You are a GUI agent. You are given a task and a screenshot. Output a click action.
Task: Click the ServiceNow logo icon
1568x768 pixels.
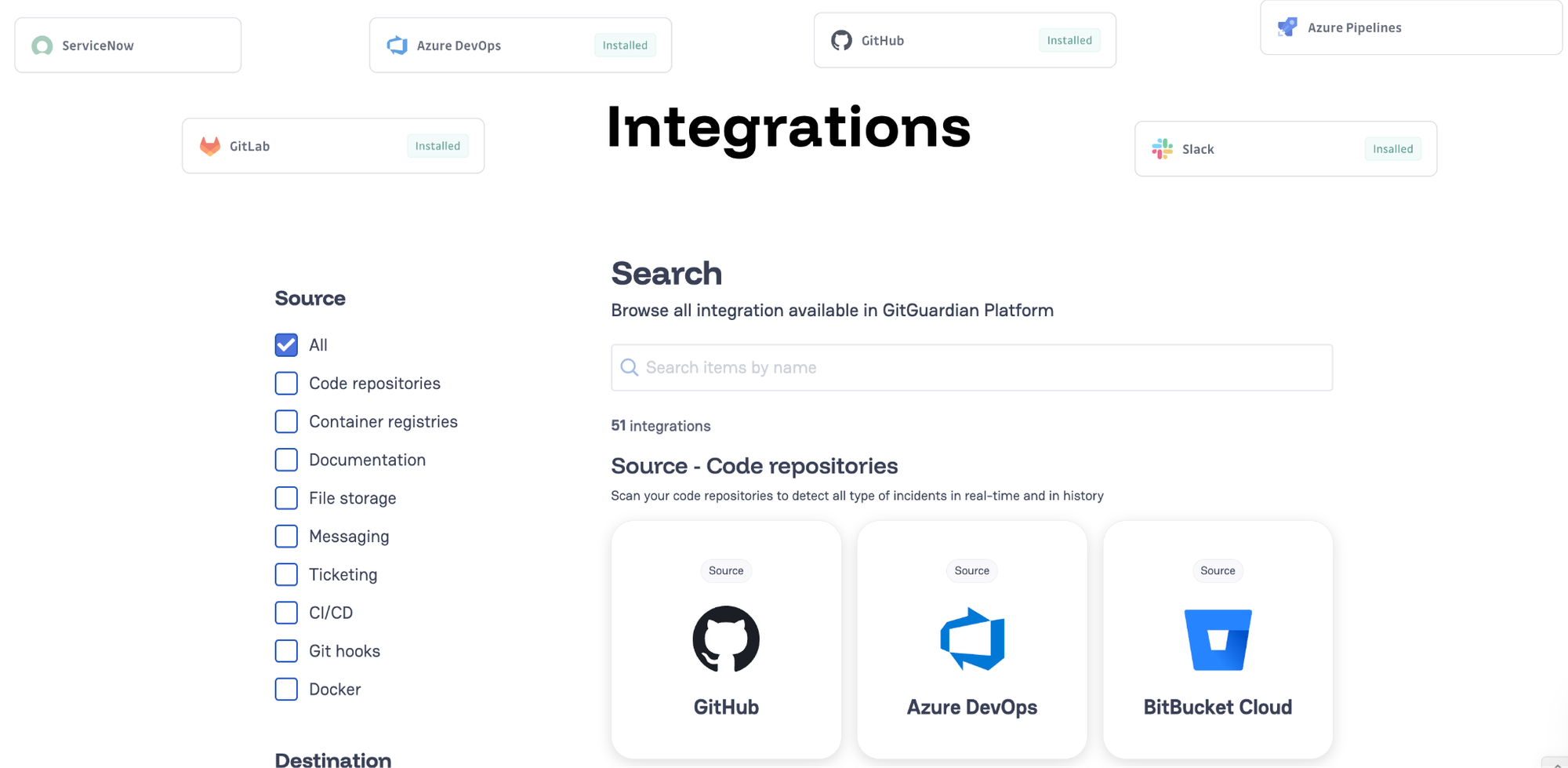[x=42, y=45]
